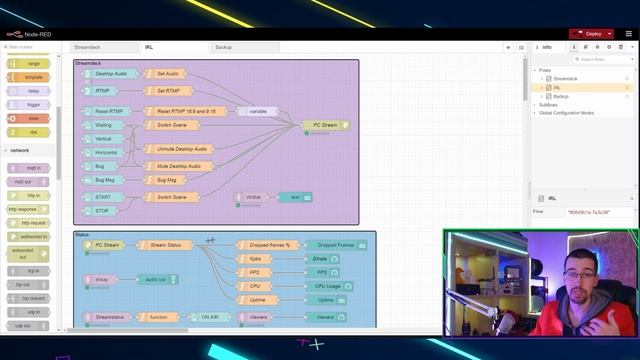Screen dimensions: 640x360
Task: Toggle the Backup flow enable icon in outliner
Action: 627,96
